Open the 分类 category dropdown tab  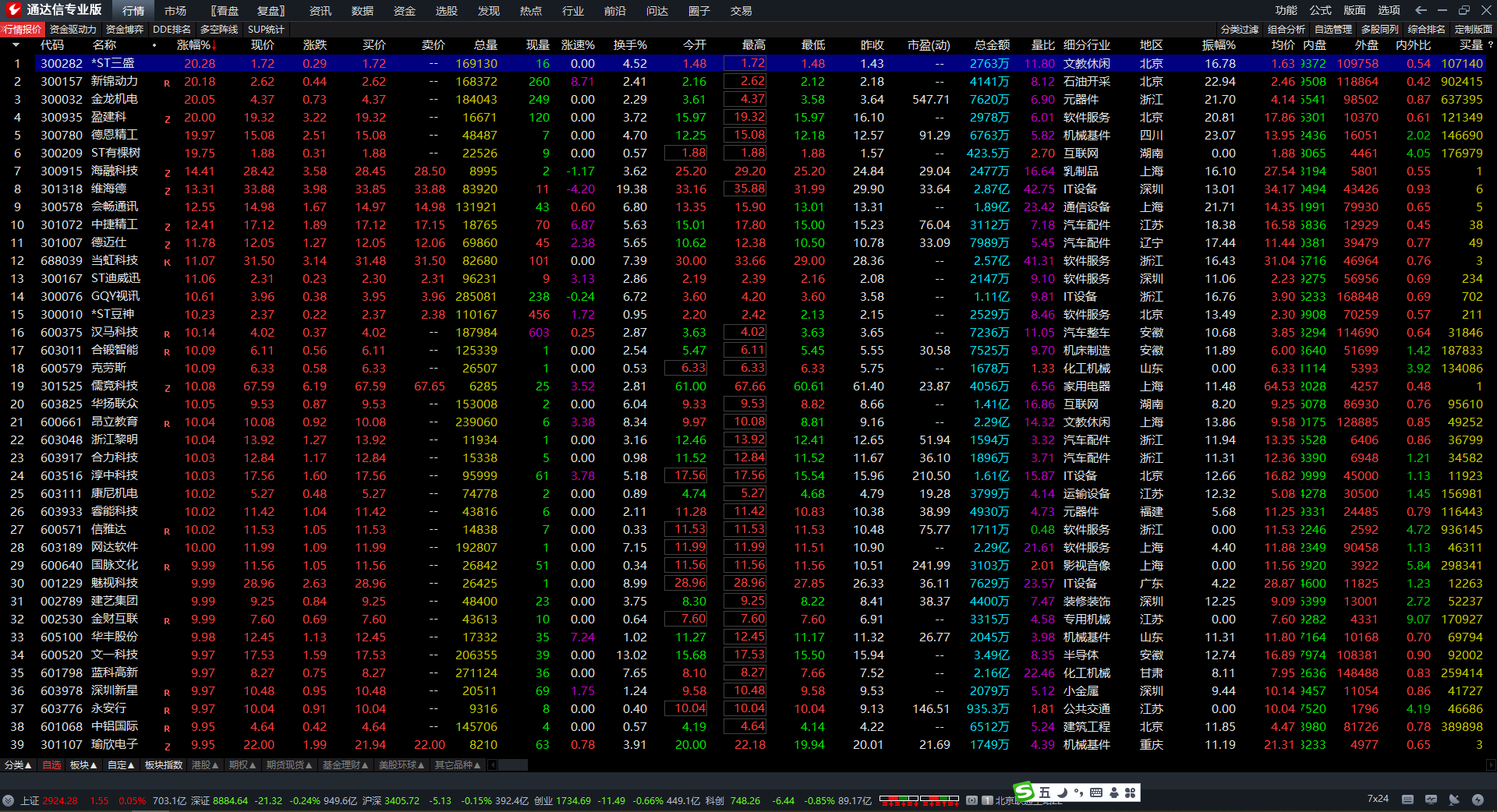(x=18, y=765)
